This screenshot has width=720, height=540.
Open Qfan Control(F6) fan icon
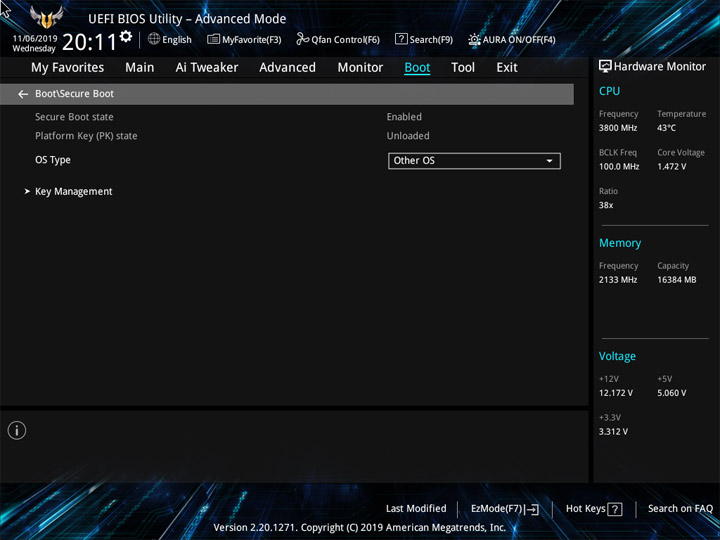click(x=302, y=39)
